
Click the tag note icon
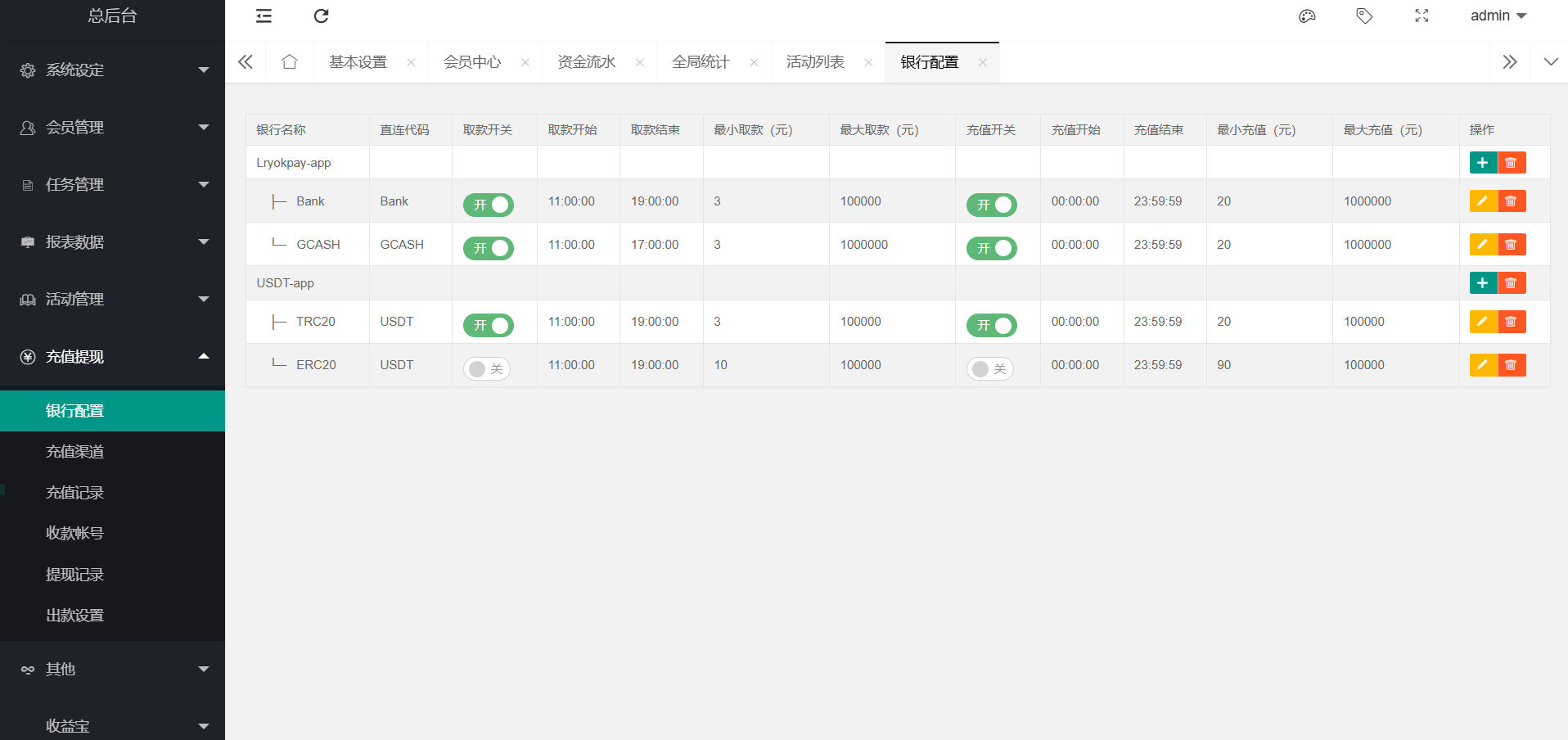pos(1364,16)
